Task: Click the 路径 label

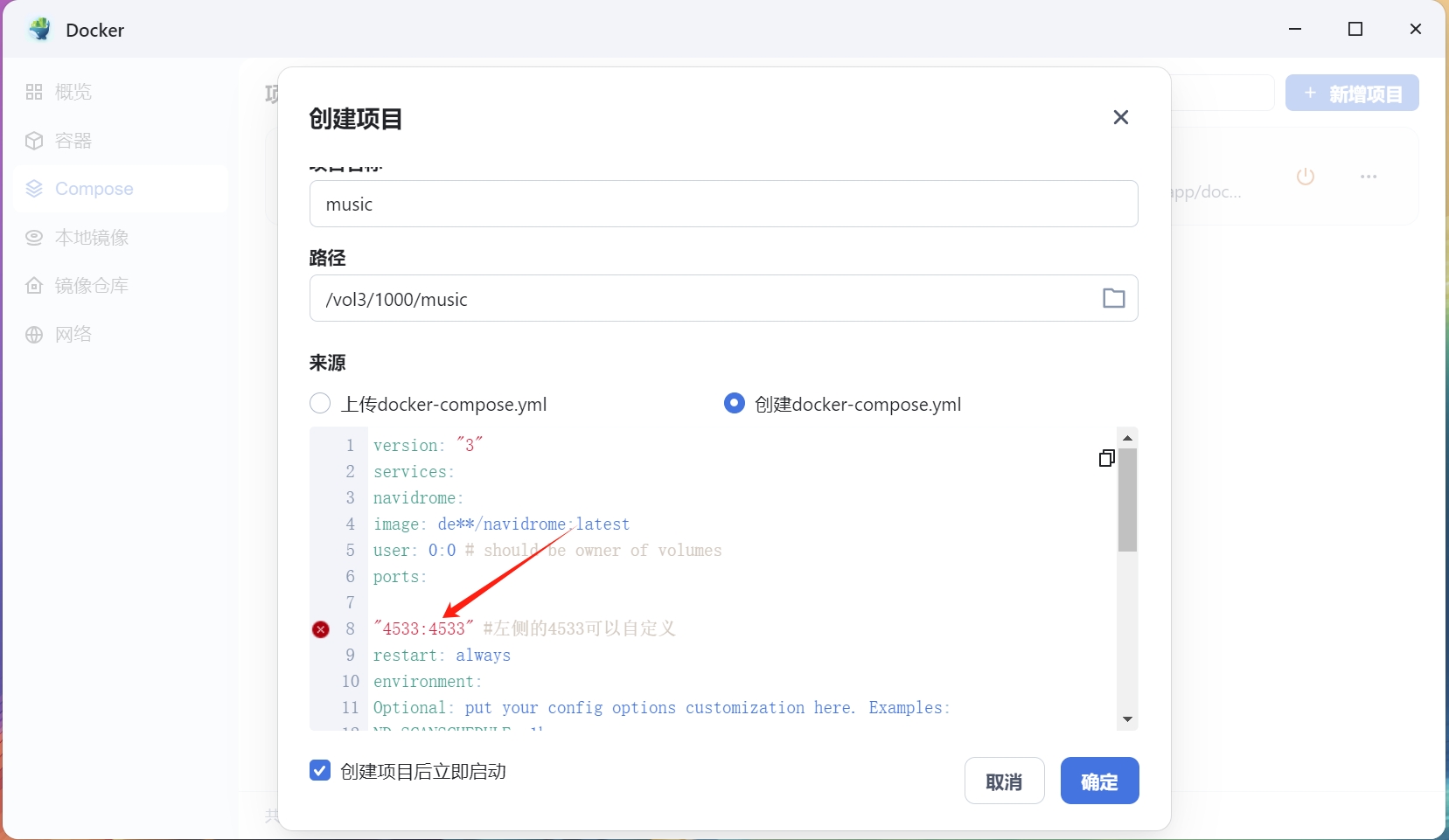Action: [x=328, y=258]
